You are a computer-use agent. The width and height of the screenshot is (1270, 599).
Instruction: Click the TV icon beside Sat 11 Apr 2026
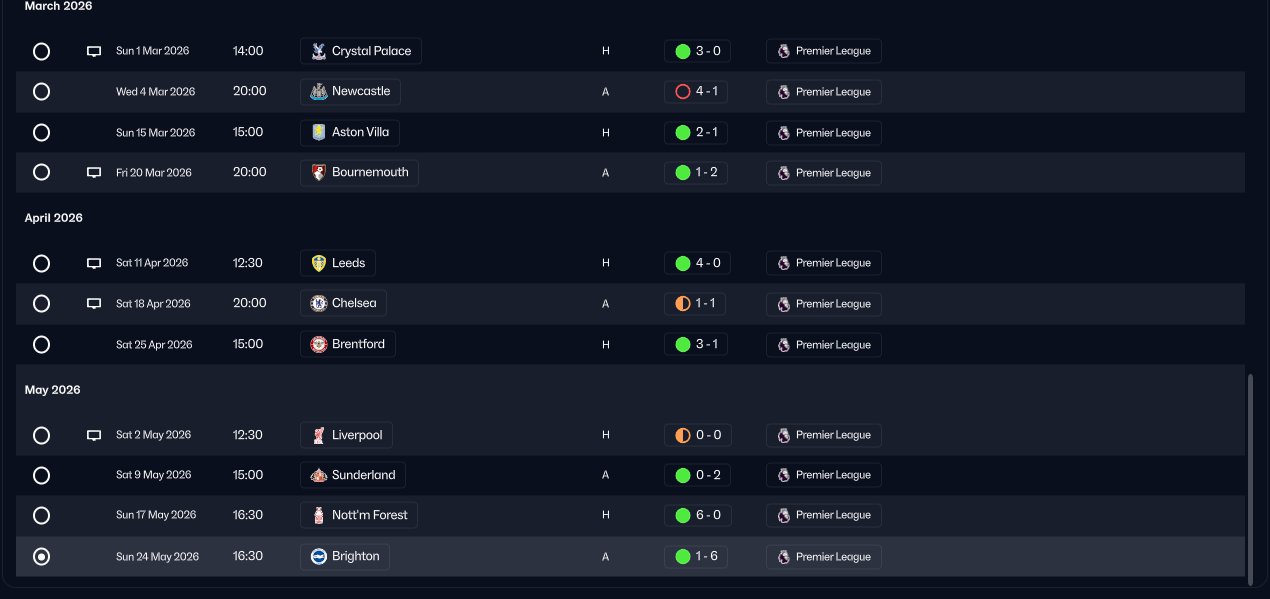(94, 263)
